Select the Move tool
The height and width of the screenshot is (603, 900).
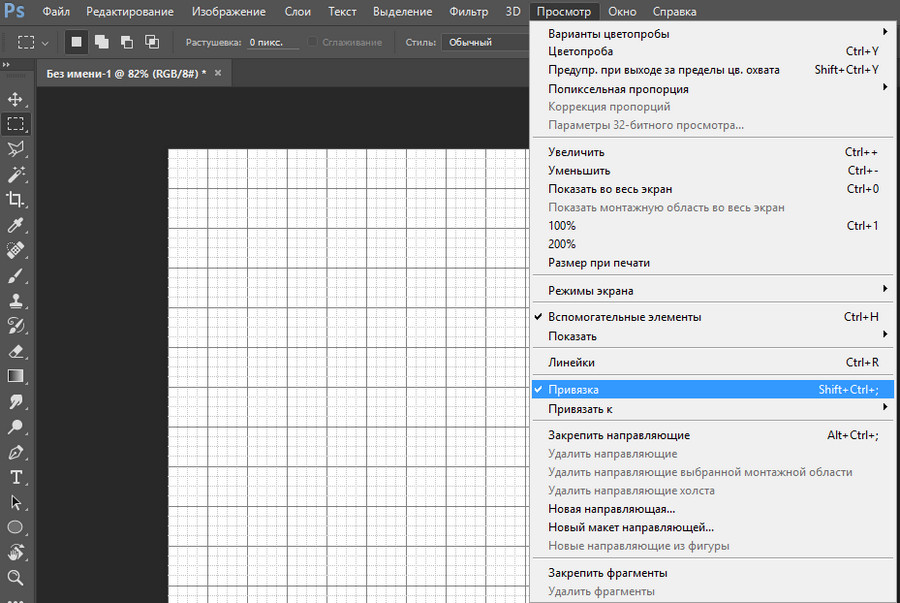click(15, 99)
